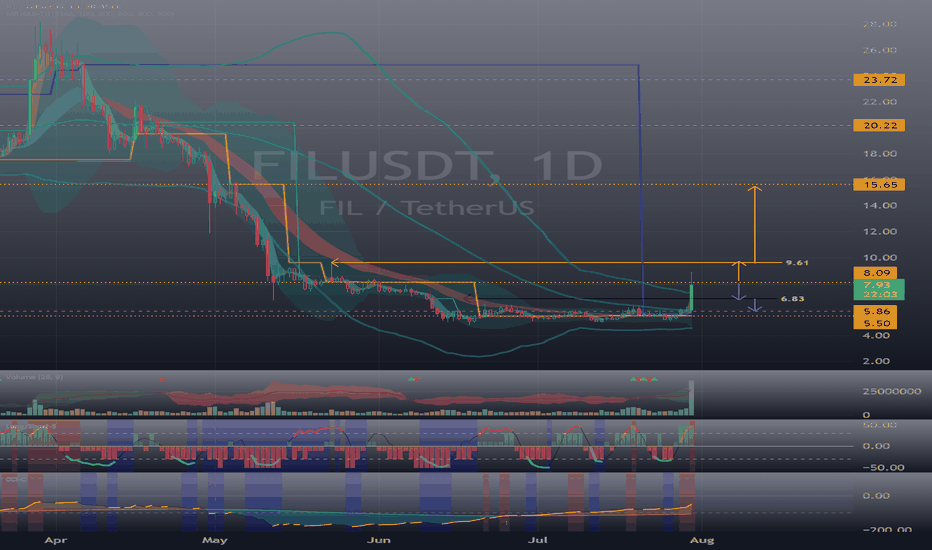The width and height of the screenshot is (932, 550).
Task: Click the 14.00 tick on the price axis
Action: pos(880,205)
